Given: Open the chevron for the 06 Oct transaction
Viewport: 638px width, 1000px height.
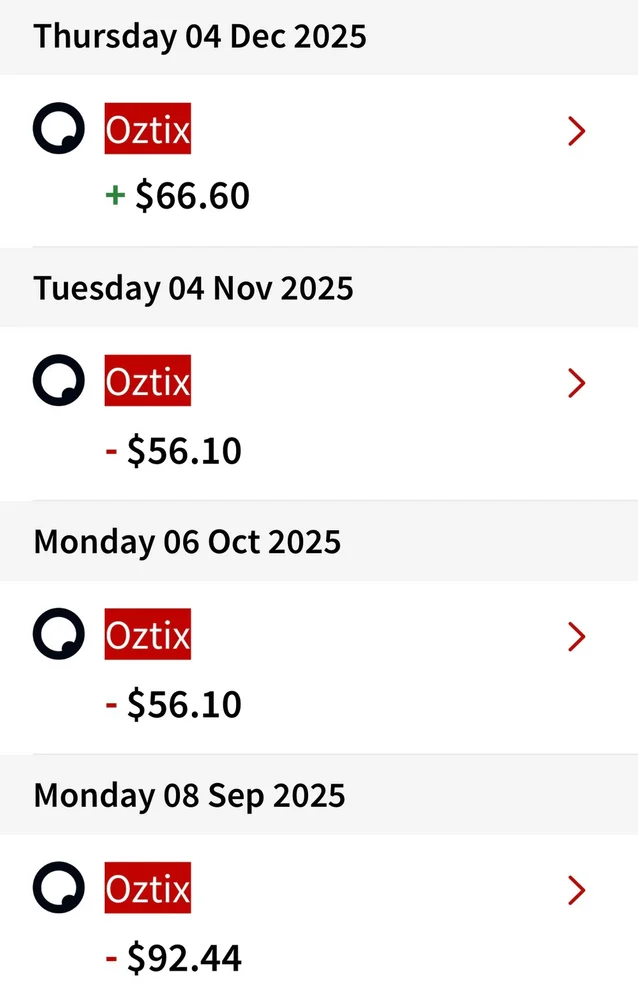Looking at the screenshot, I should [576, 636].
